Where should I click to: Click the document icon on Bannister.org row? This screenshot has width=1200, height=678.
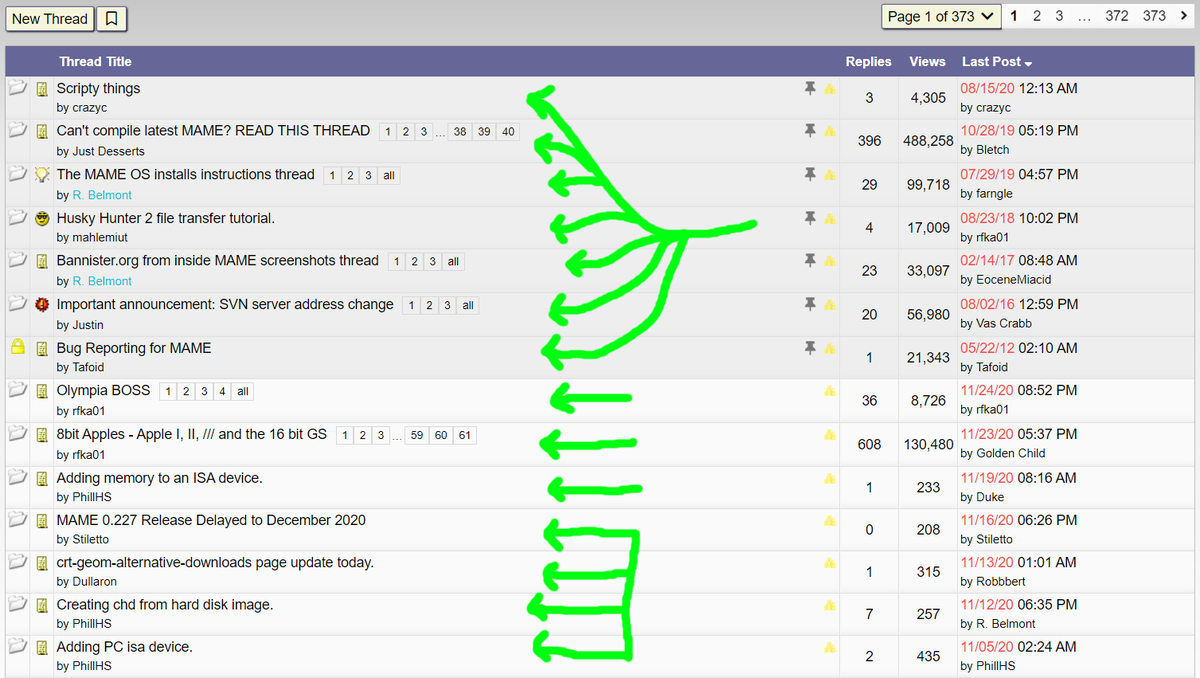point(42,262)
